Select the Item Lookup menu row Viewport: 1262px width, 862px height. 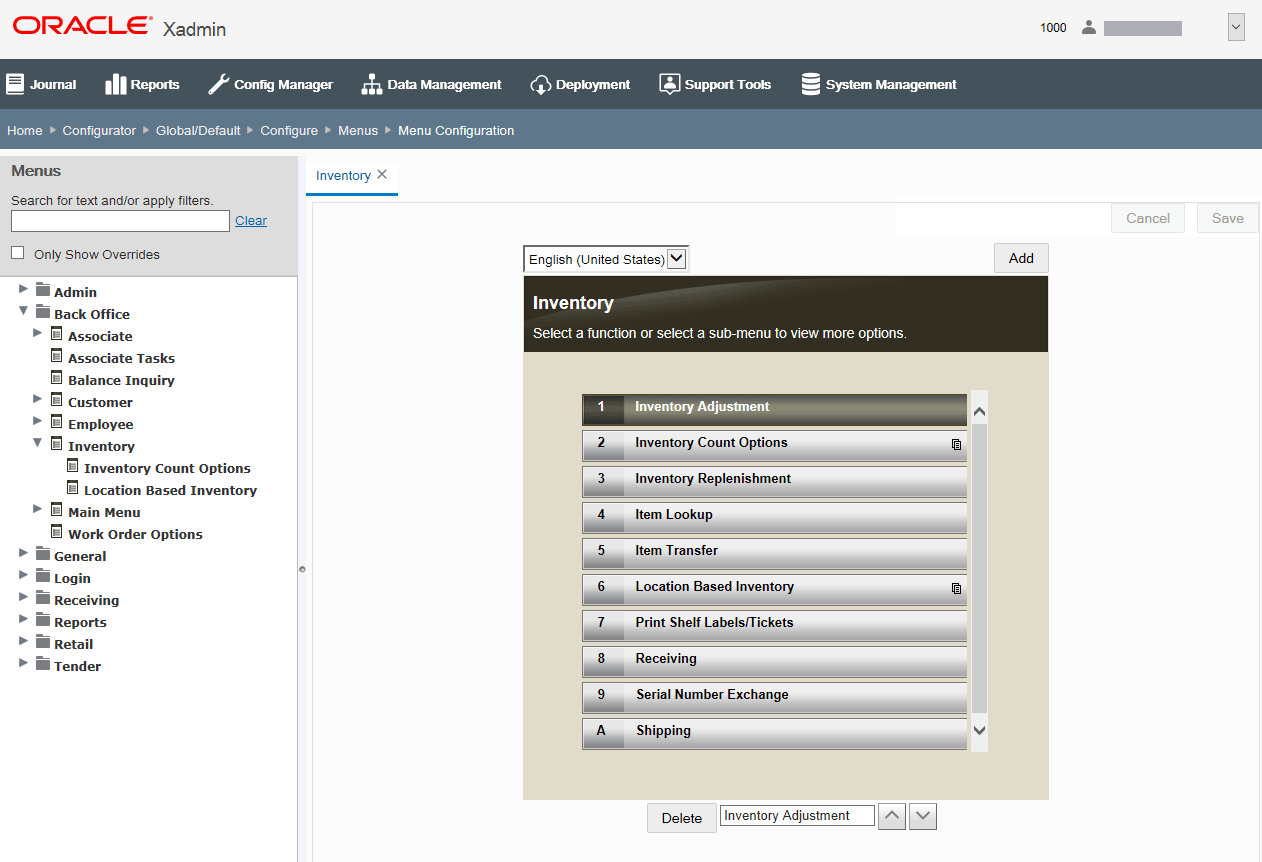(774, 517)
